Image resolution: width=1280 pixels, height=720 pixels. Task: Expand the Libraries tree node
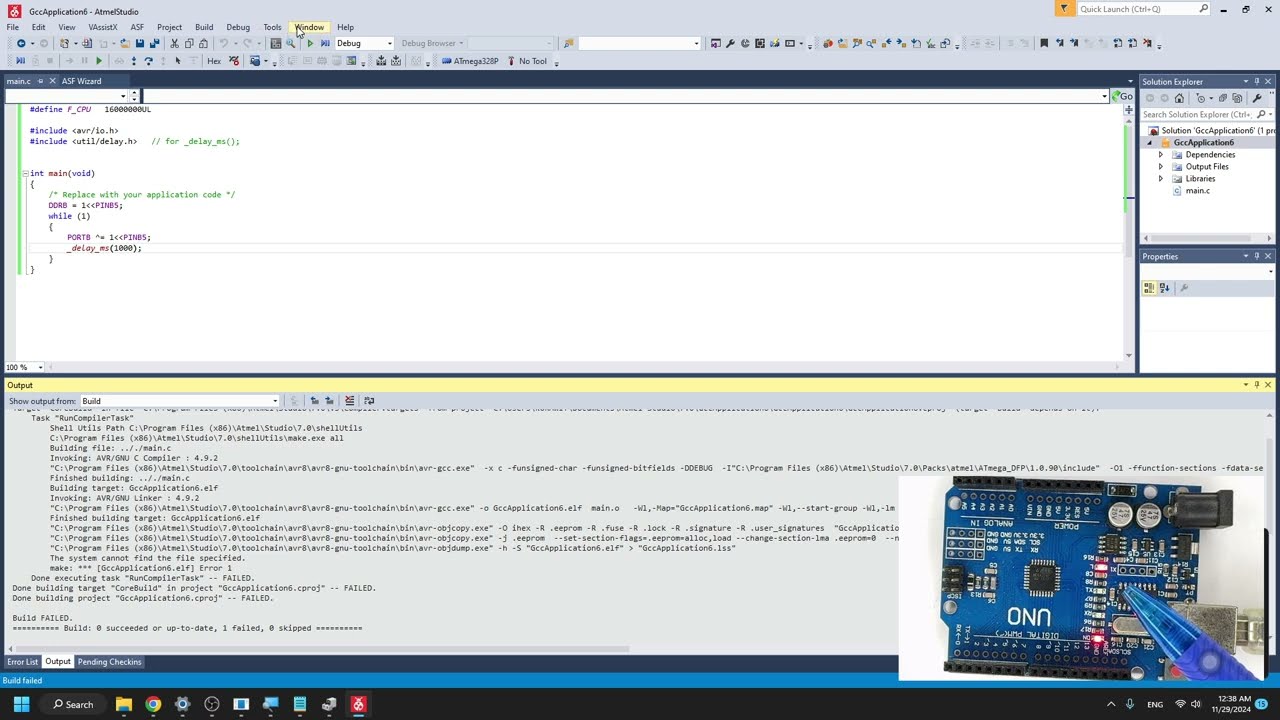(1161, 179)
